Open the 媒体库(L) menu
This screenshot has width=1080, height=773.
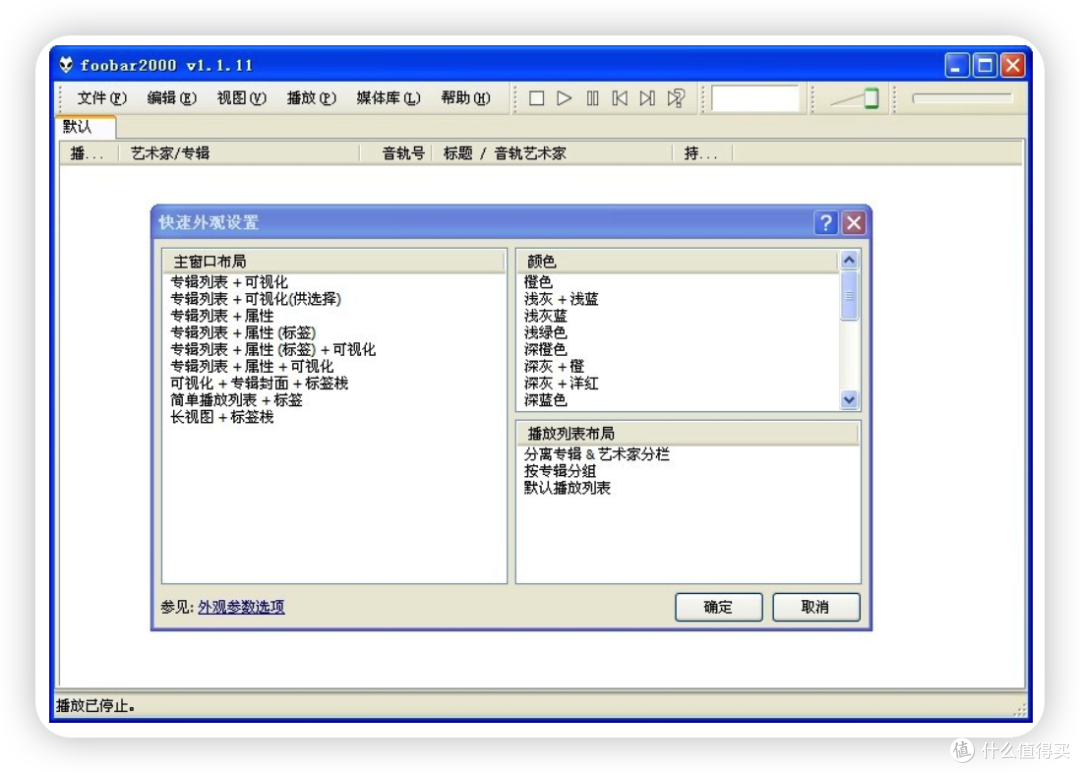tap(388, 98)
